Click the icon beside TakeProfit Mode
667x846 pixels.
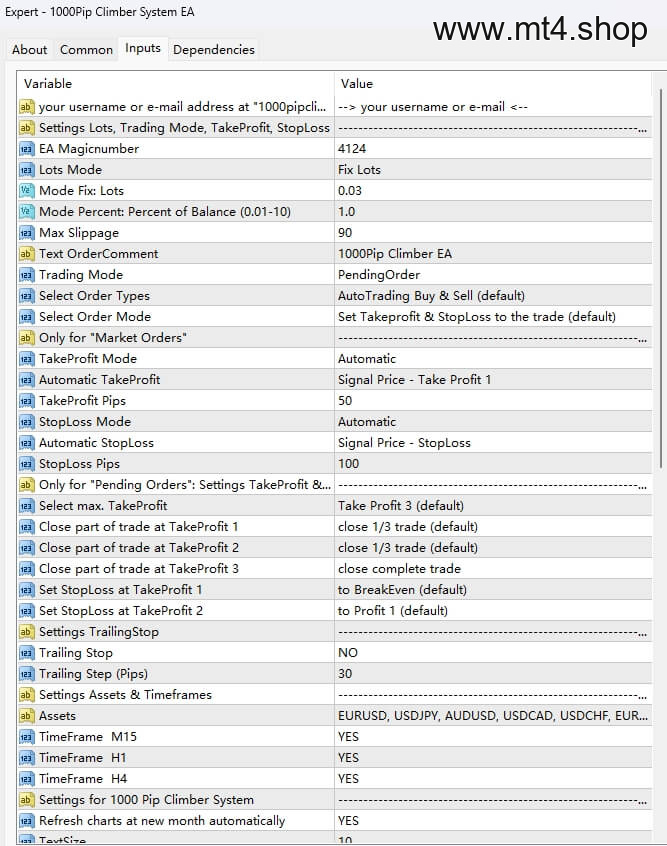tap(26, 359)
